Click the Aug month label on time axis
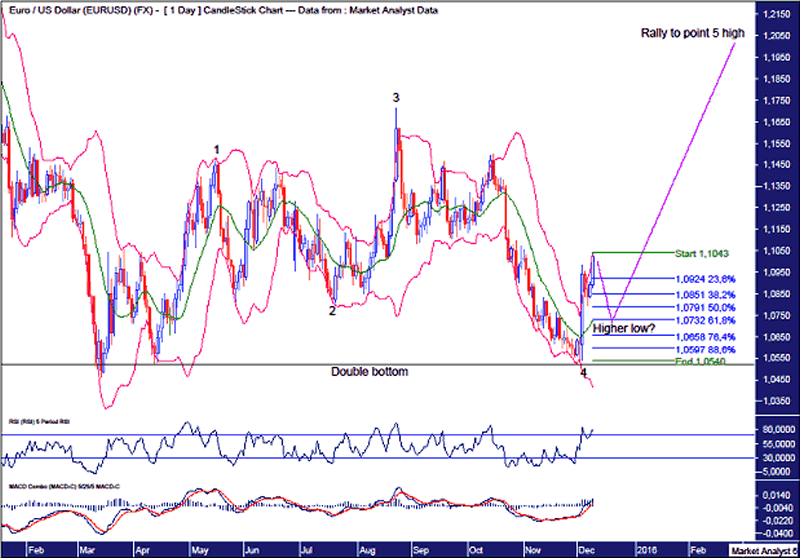The height and width of the screenshot is (558, 800). coord(365,550)
